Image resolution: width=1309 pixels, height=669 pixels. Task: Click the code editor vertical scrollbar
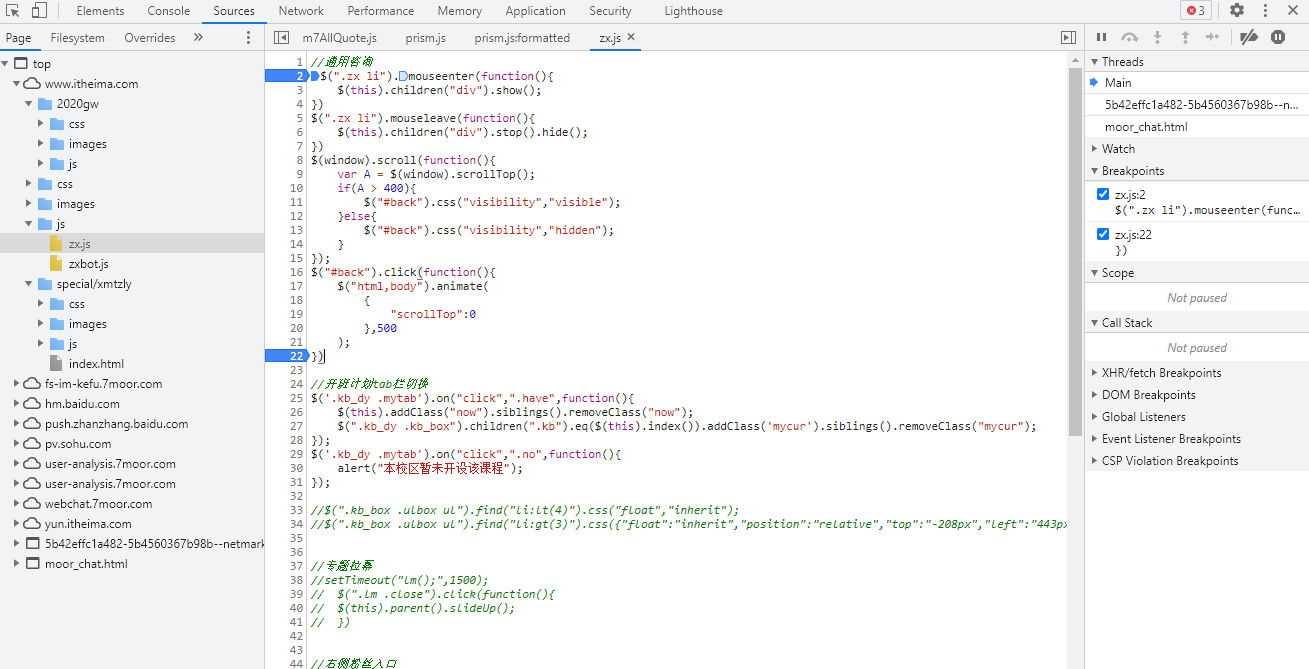(x=1076, y=250)
